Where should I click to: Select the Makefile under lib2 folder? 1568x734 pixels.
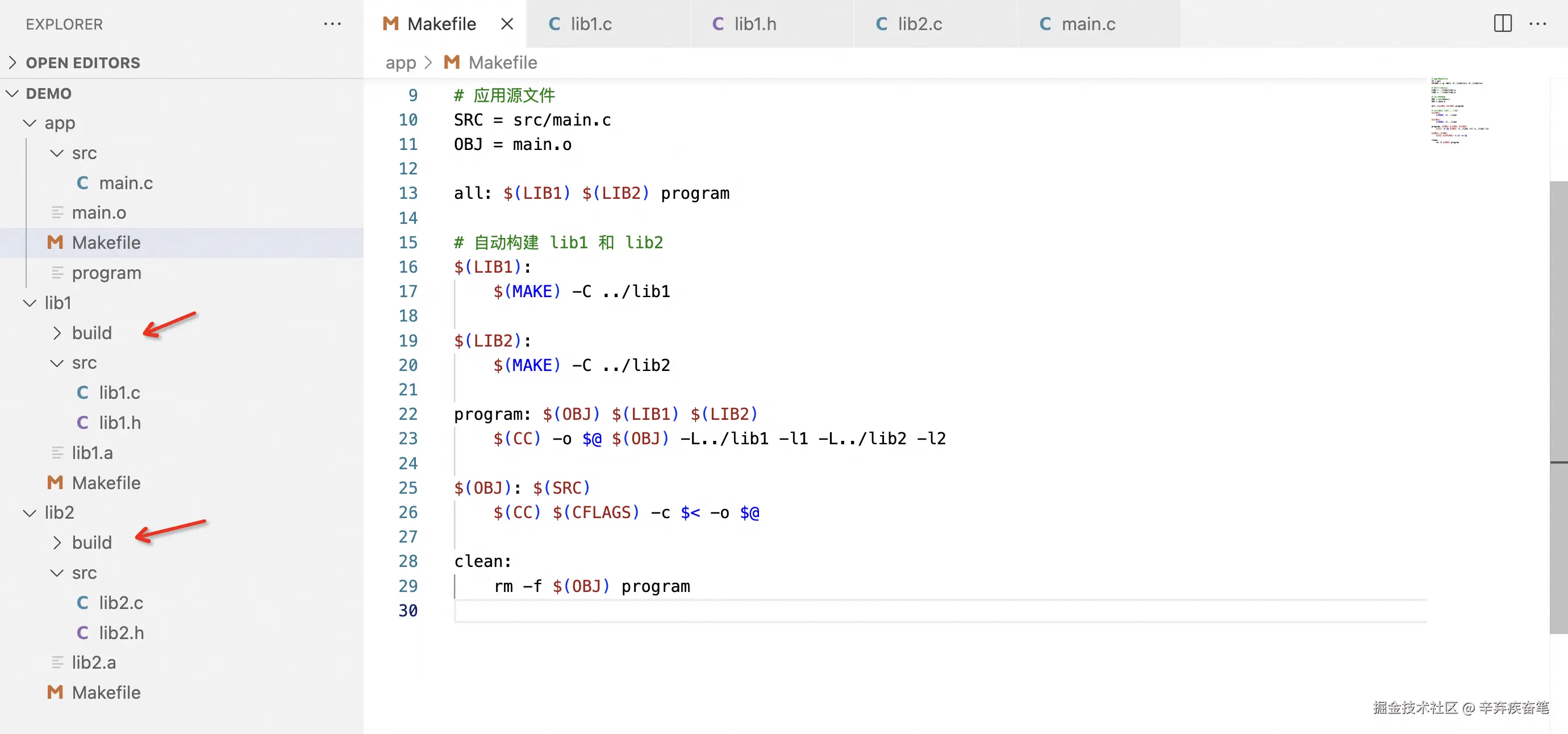click(106, 692)
